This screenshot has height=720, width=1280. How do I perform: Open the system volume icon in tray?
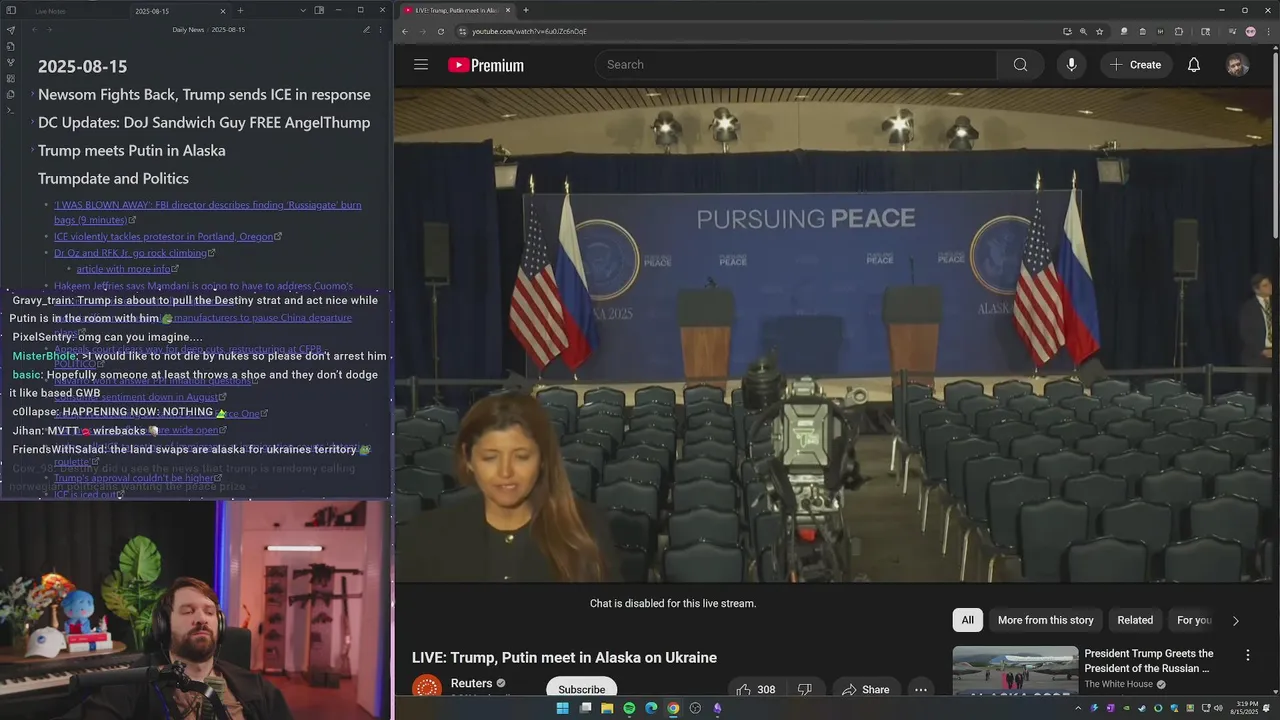[x=1217, y=708]
